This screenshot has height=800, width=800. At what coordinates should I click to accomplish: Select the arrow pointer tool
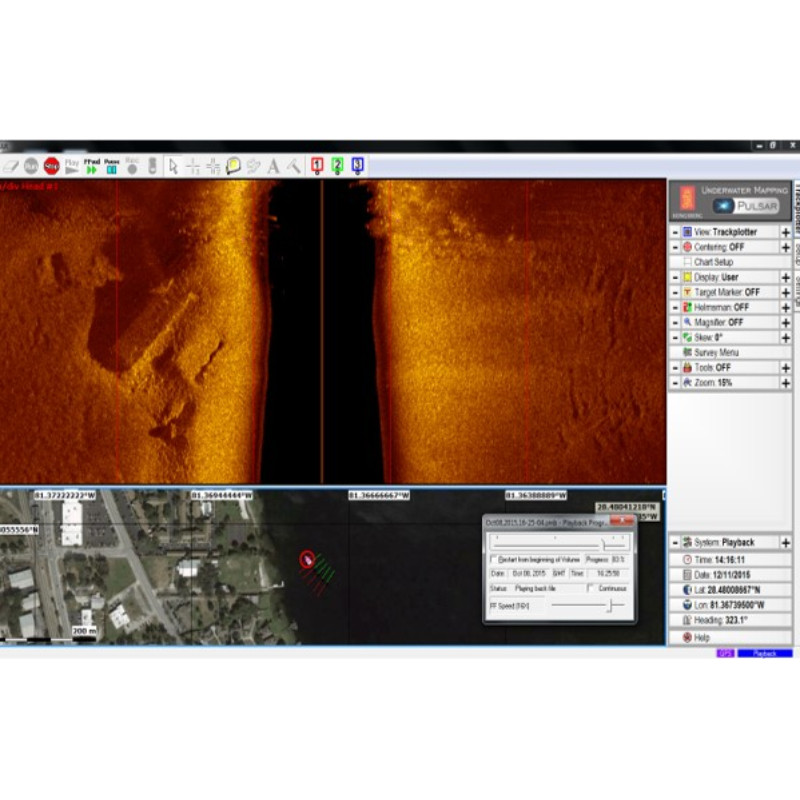(172, 166)
